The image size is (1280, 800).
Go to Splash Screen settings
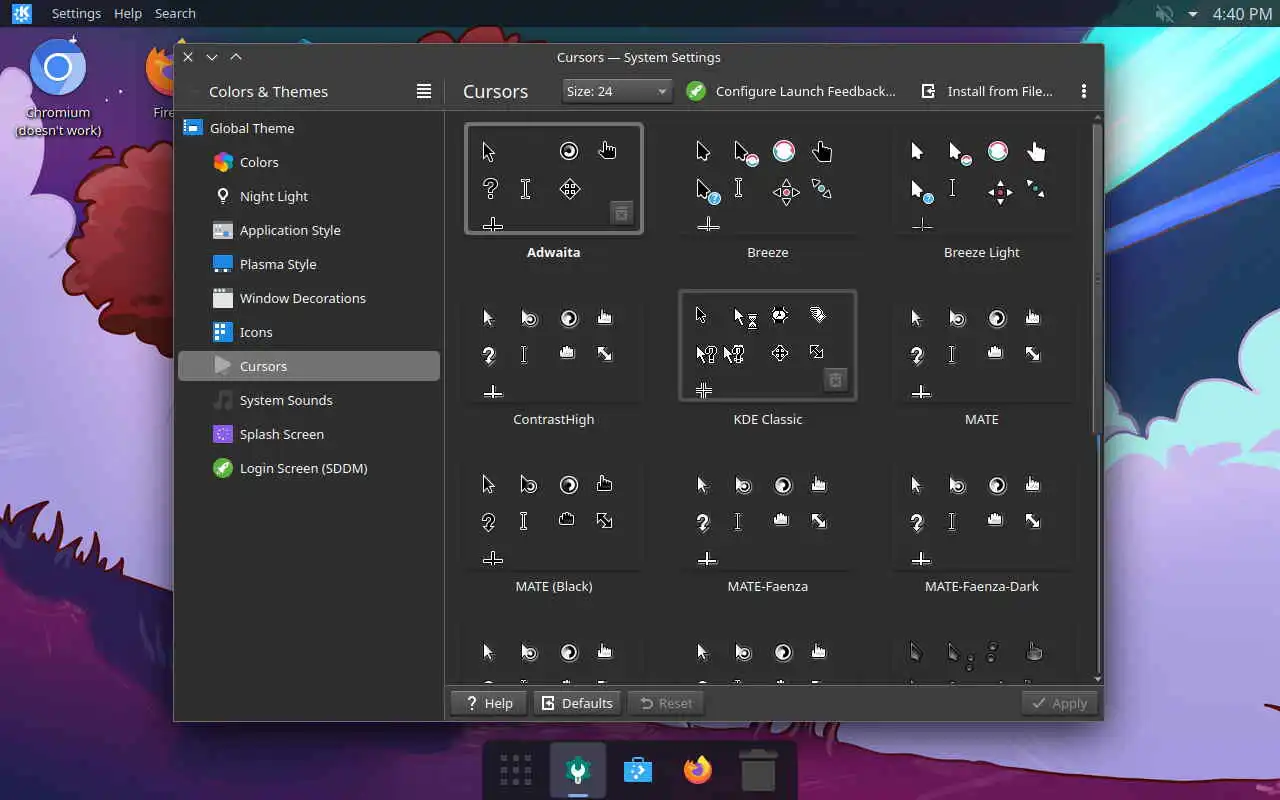coord(309,434)
